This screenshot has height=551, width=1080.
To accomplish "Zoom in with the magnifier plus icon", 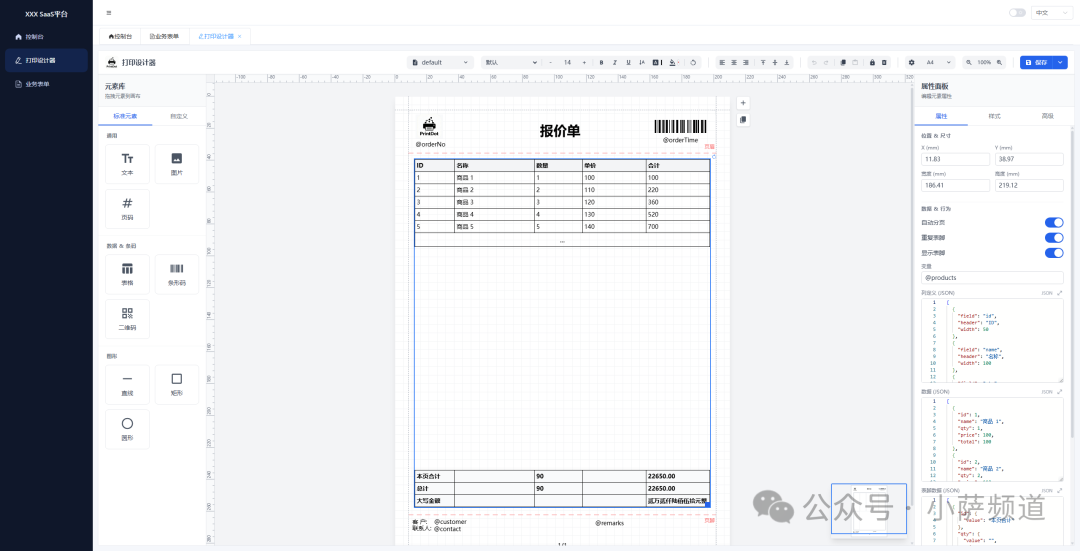I will [999, 63].
